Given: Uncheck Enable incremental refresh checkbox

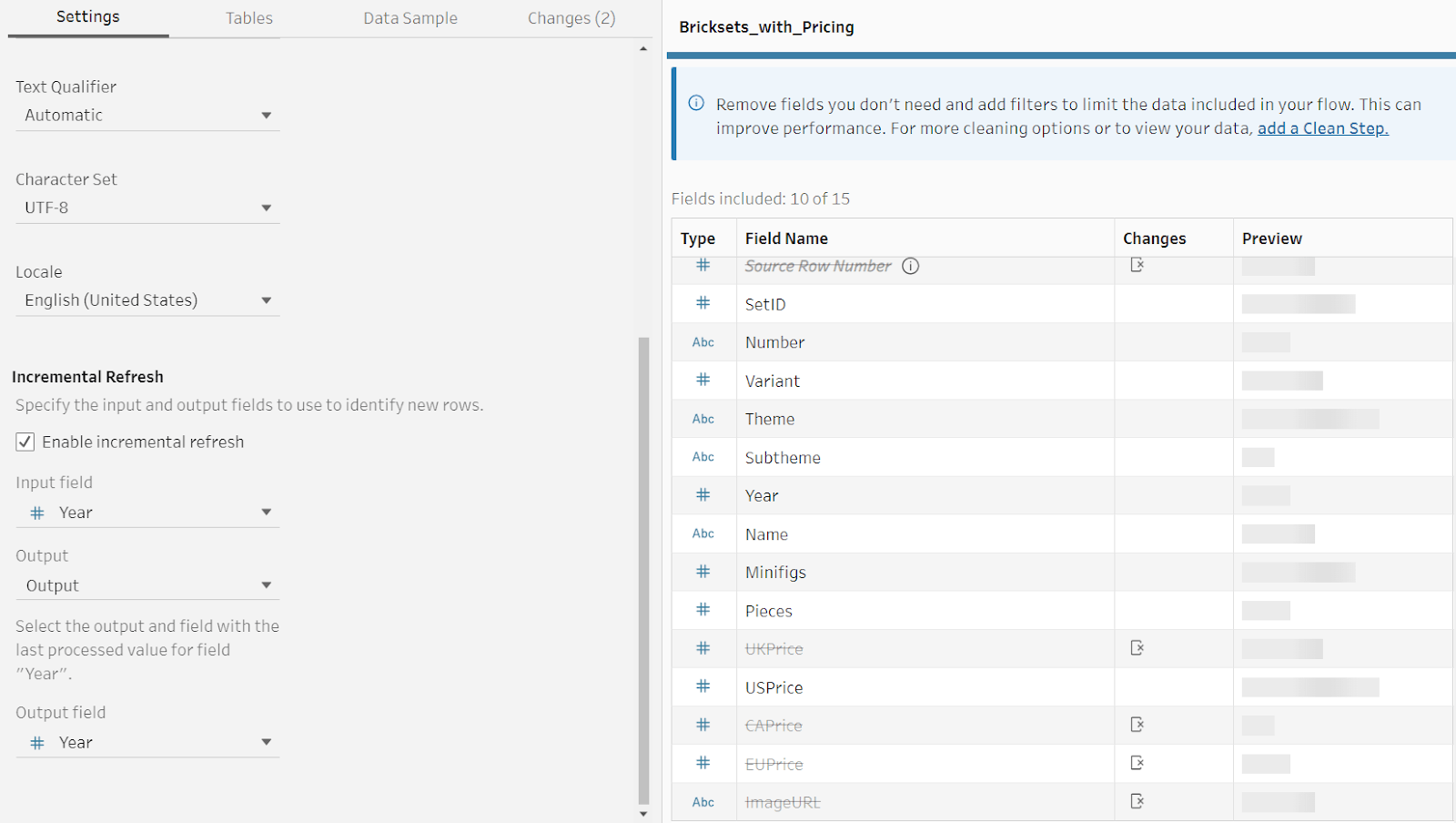Looking at the screenshot, I should pyautogui.click(x=25, y=442).
